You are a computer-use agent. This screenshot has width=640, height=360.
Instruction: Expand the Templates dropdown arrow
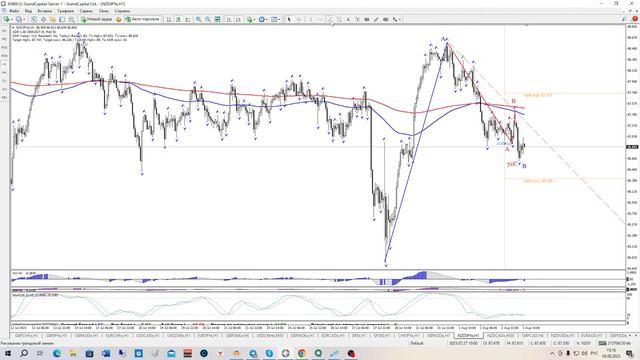(x=280, y=19)
